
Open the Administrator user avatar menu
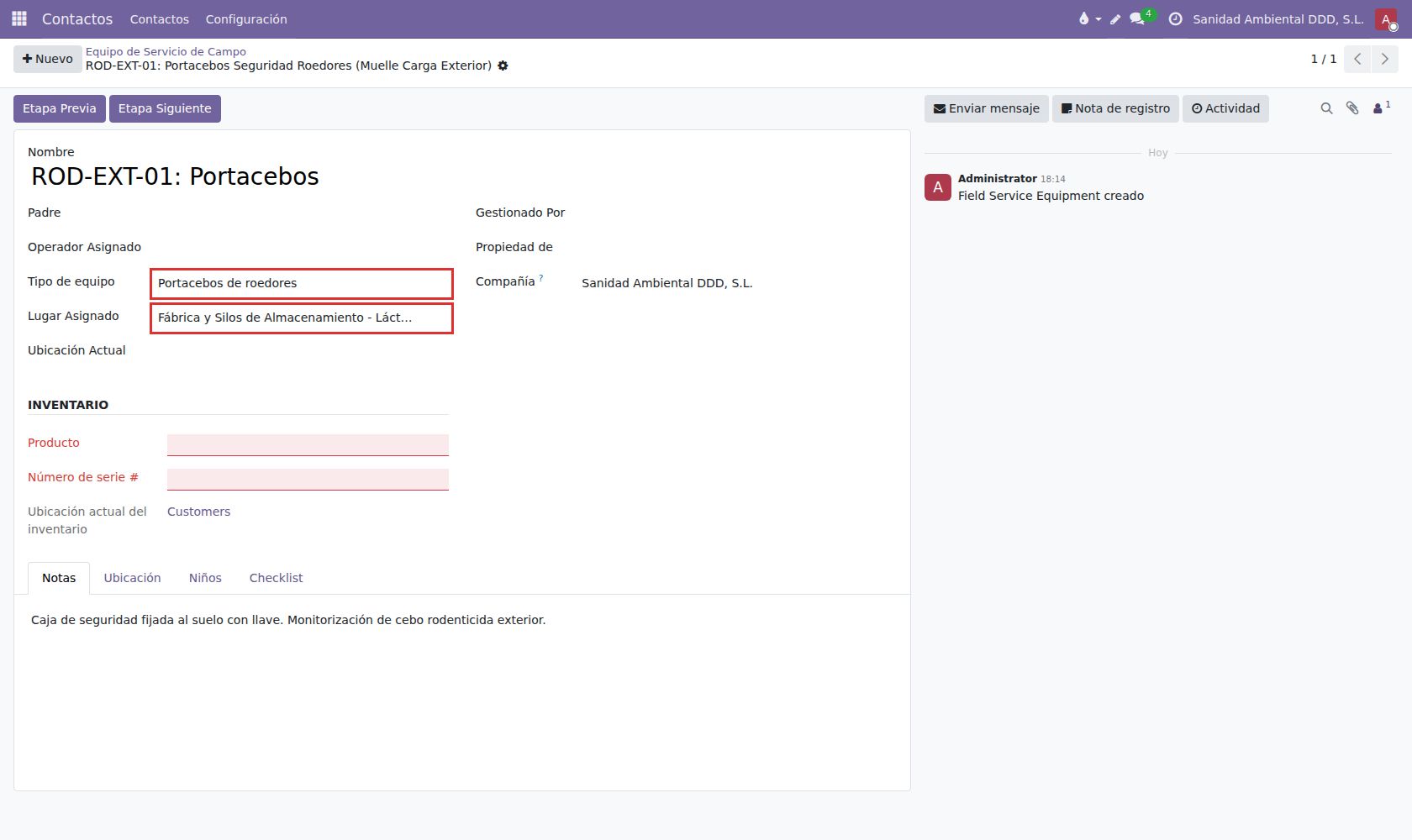click(x=1386, y=18)
